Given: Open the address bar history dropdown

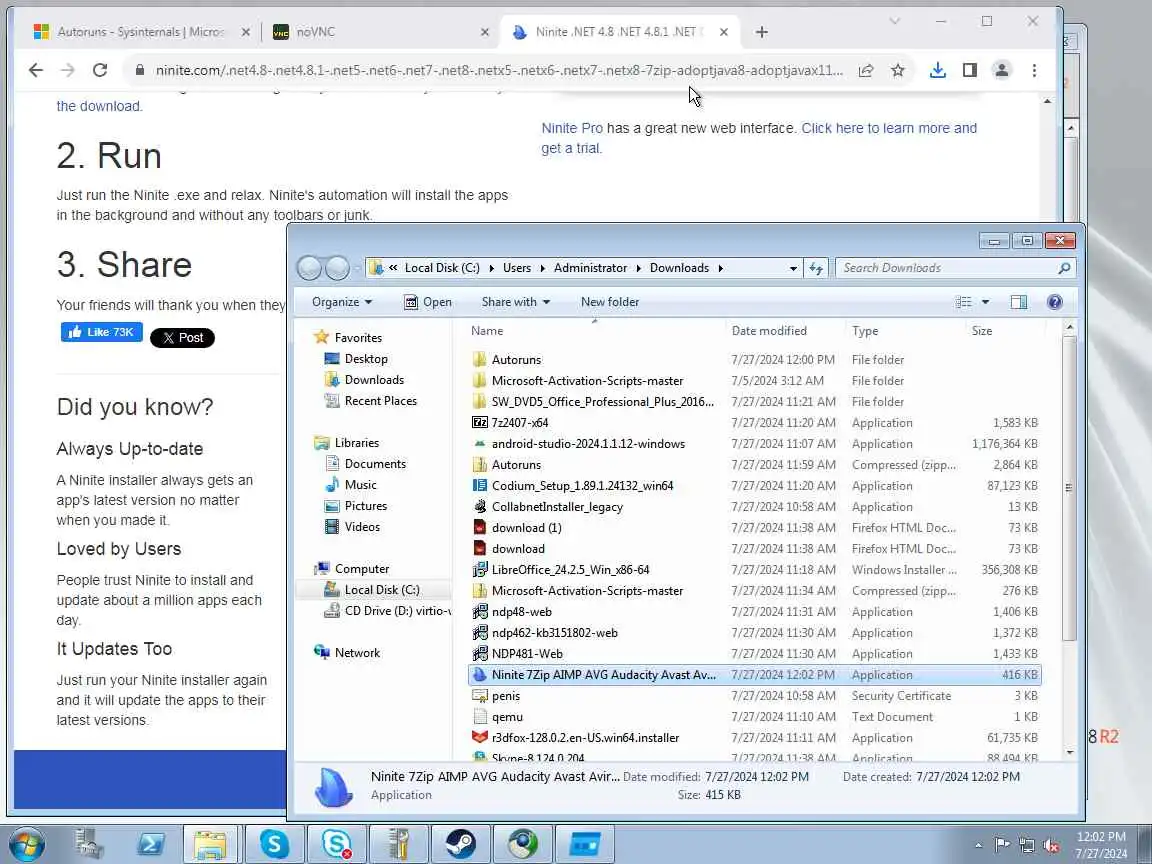Looking at the screenshot, I should 793,268.
